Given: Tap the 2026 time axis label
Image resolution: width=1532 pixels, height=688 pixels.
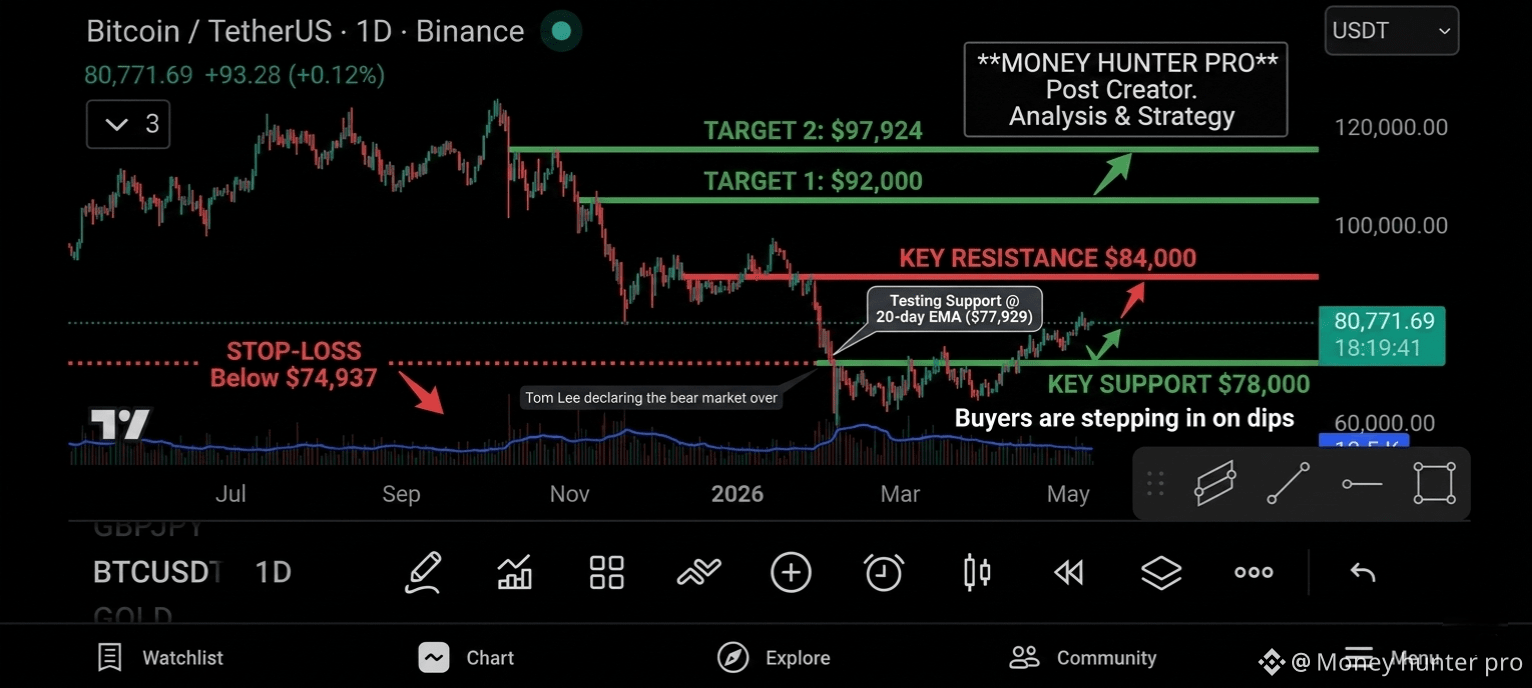Looking at the screenshot, I should 737,494.
